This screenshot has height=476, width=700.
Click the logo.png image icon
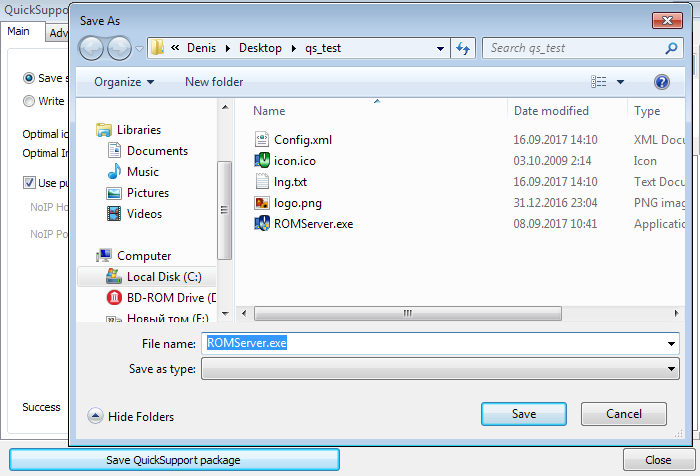point(262,203)
